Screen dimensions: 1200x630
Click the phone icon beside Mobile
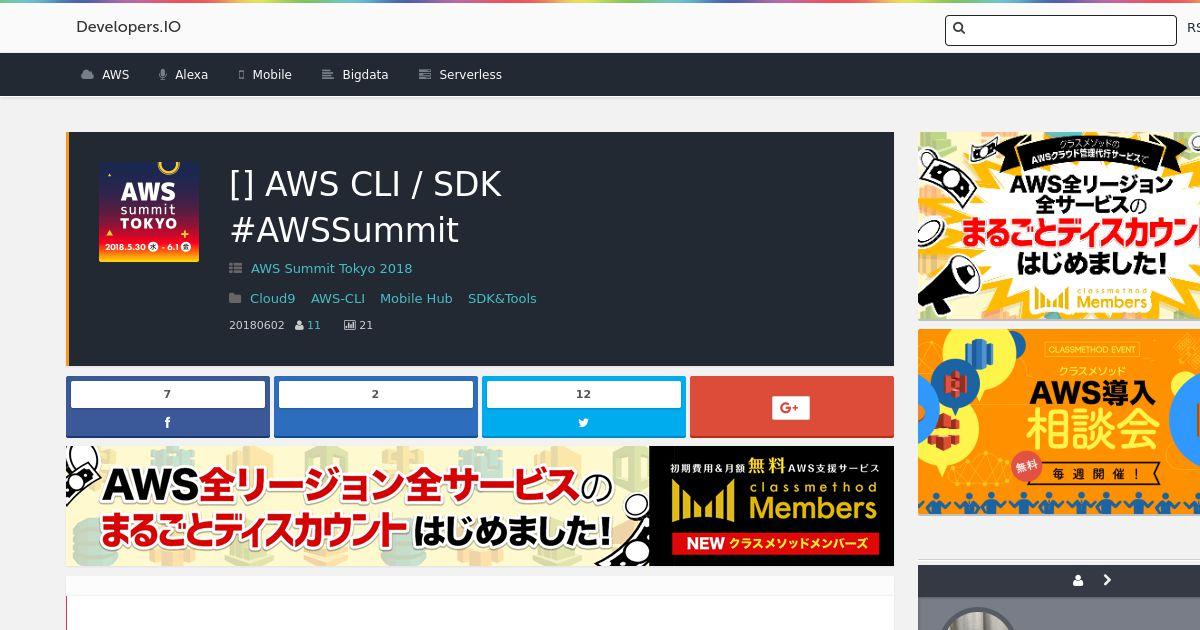241,75
